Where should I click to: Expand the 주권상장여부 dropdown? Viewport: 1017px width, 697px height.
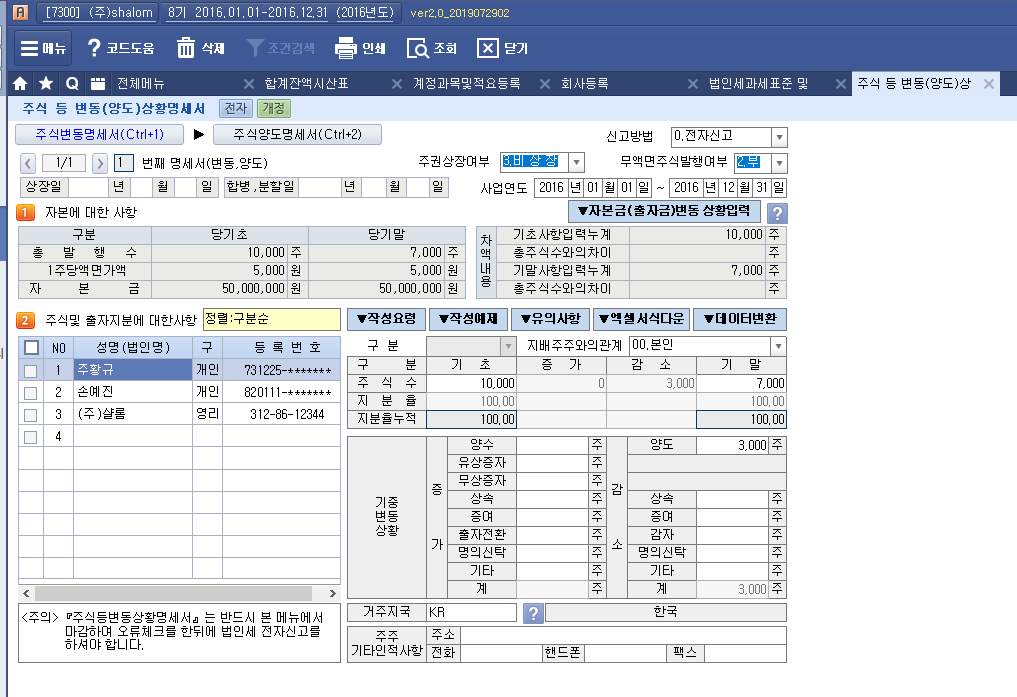click(x=576, y=162)
